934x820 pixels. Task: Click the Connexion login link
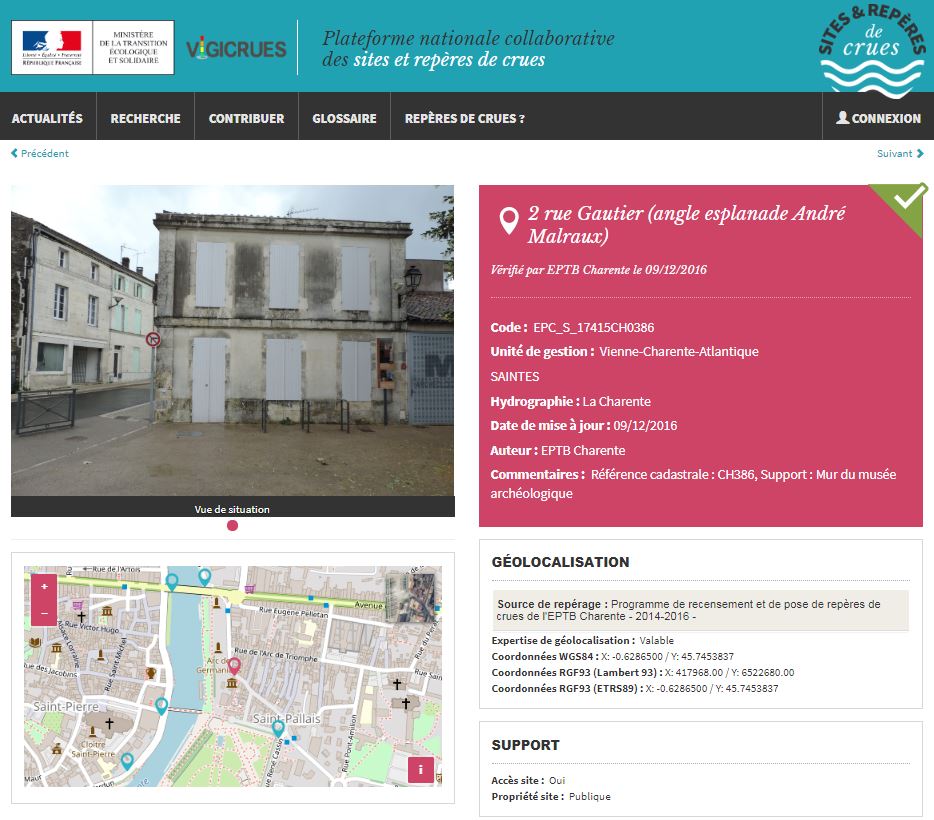pyautogui.click(x=878, y=118)
